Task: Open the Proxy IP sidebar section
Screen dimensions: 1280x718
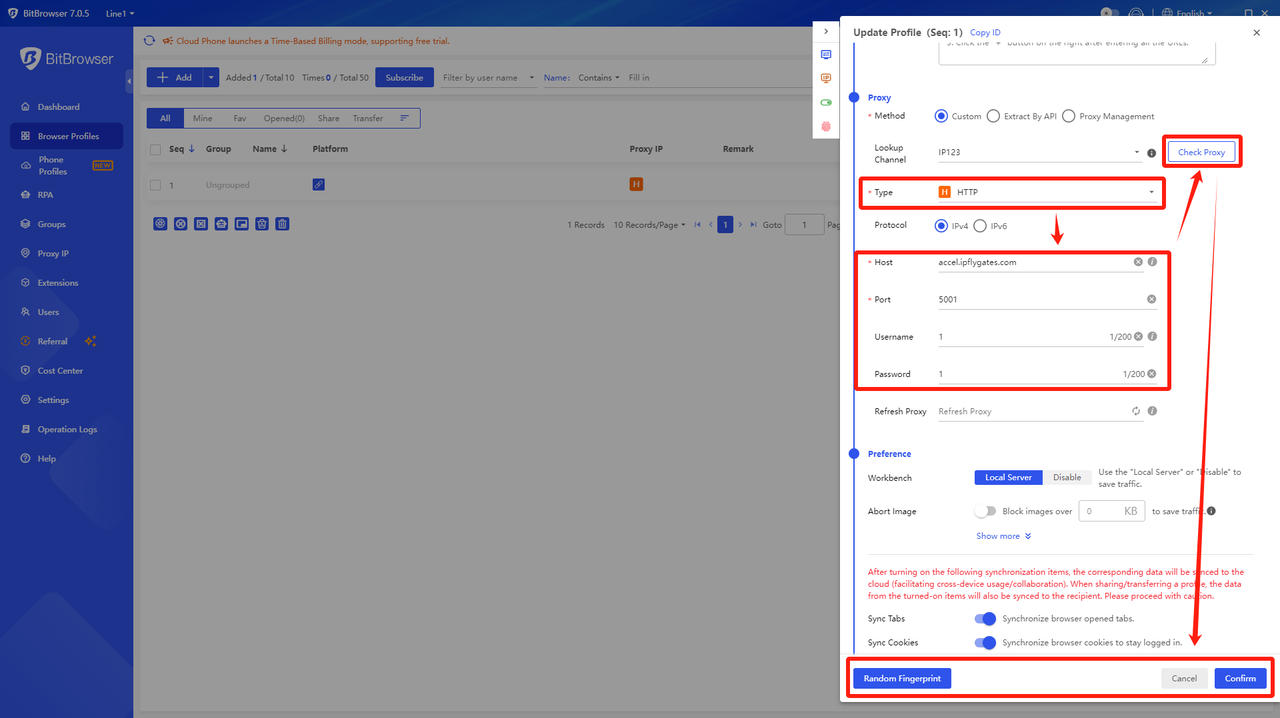Action: tap(58, 253)
